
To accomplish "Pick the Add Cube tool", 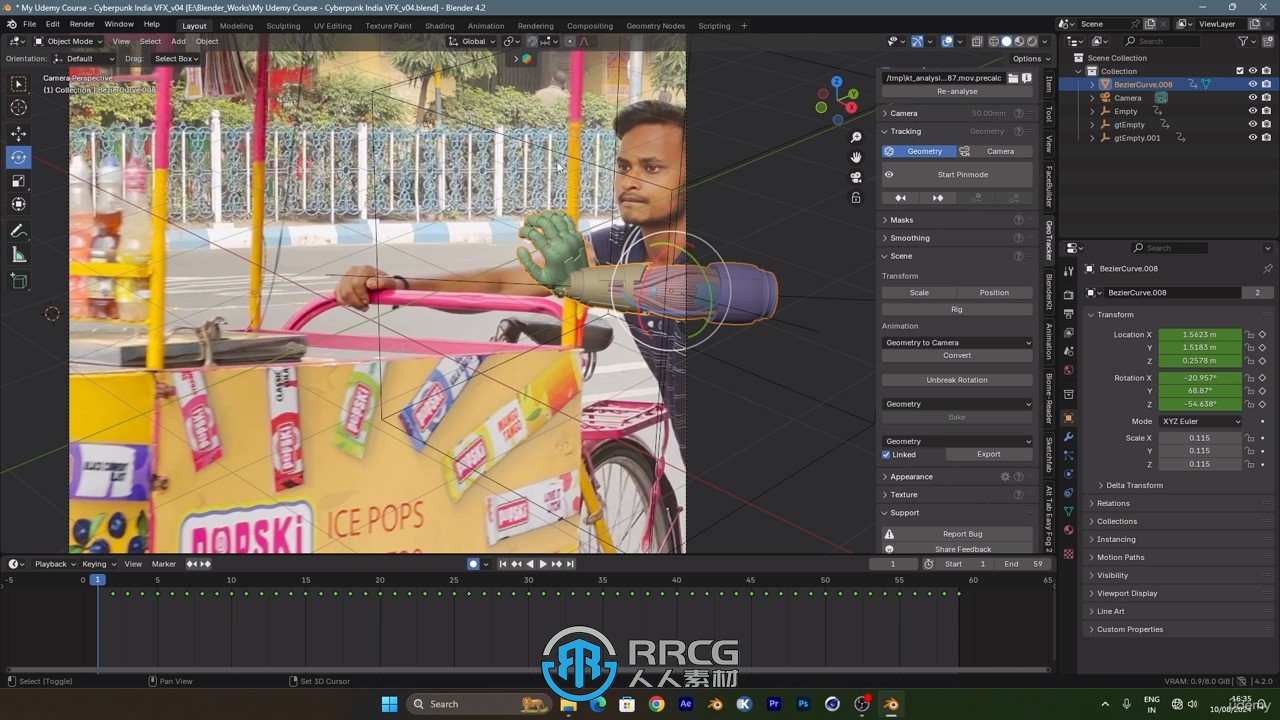I will [x=18, y=281].
